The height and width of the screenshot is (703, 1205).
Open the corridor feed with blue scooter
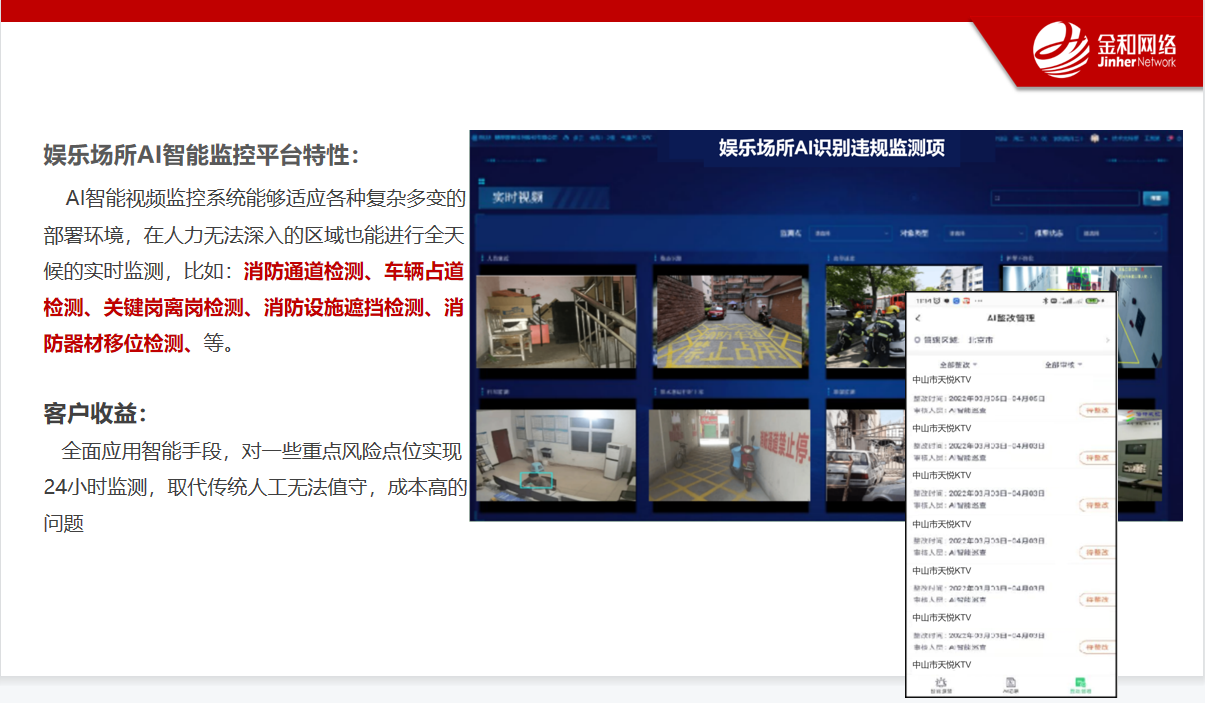click(x=730, y=456)
